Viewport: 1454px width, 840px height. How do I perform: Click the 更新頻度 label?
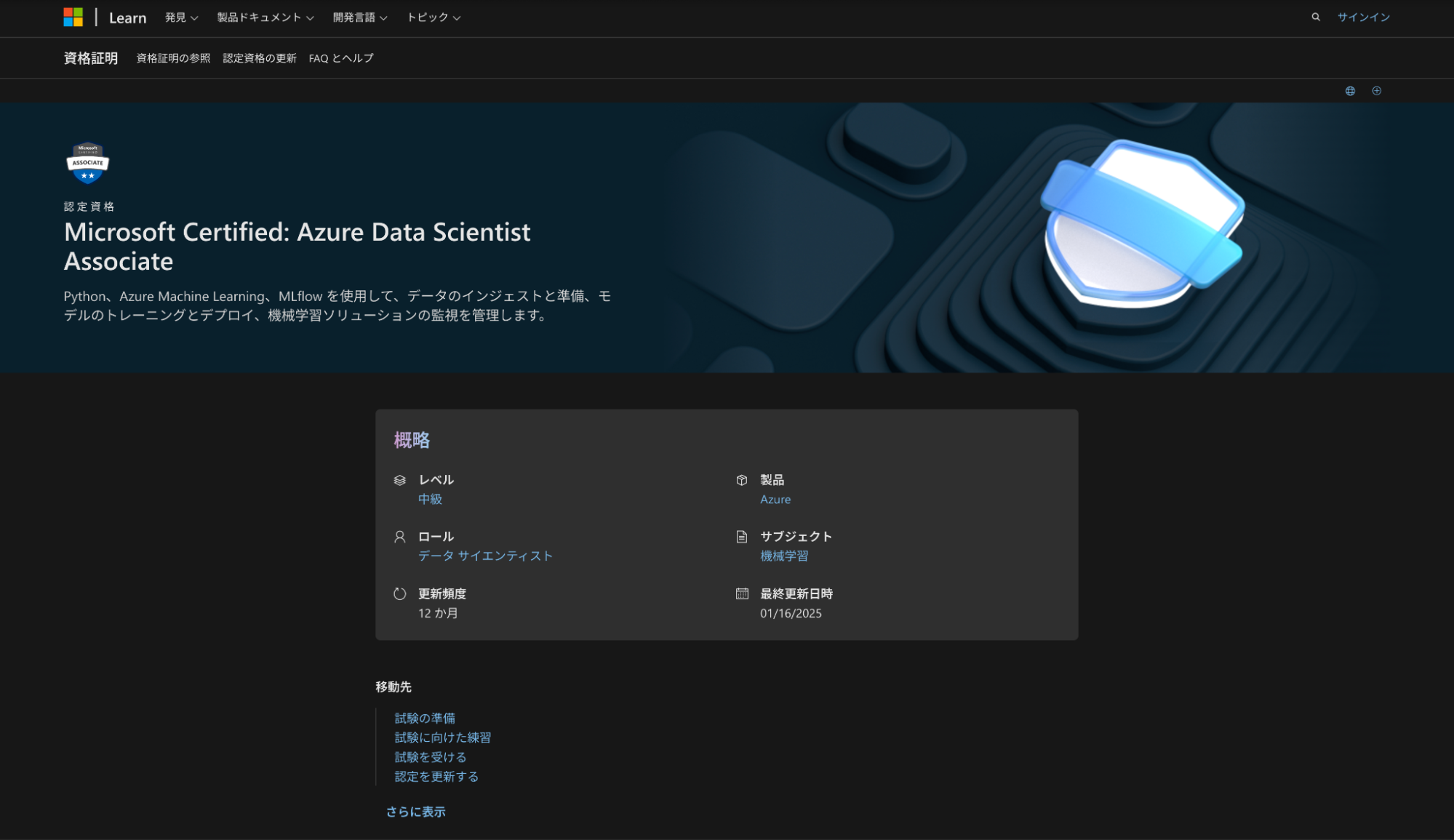coord(442,593)
